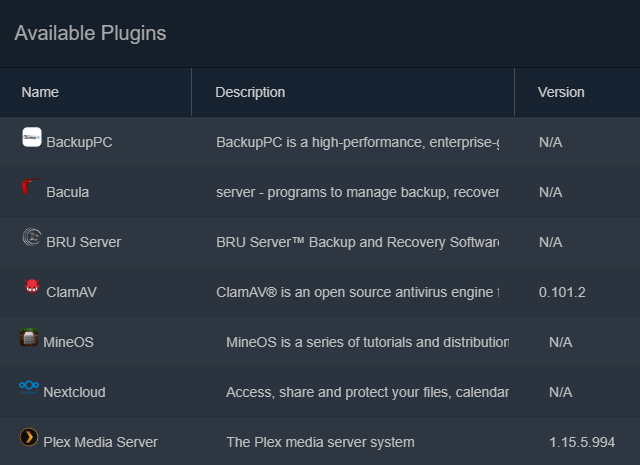
Task: Click the MineOS tutorials description
Action: [x=367, y=342]
